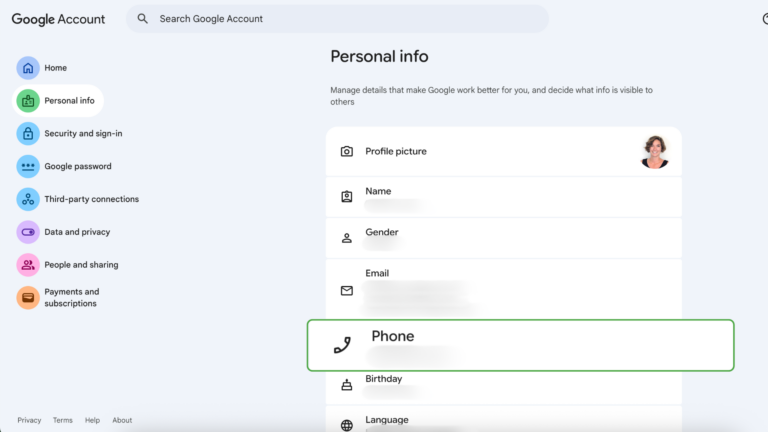The image size is (768, 432).
Task: Click the green Personal info badge icon
Action: 28,100
